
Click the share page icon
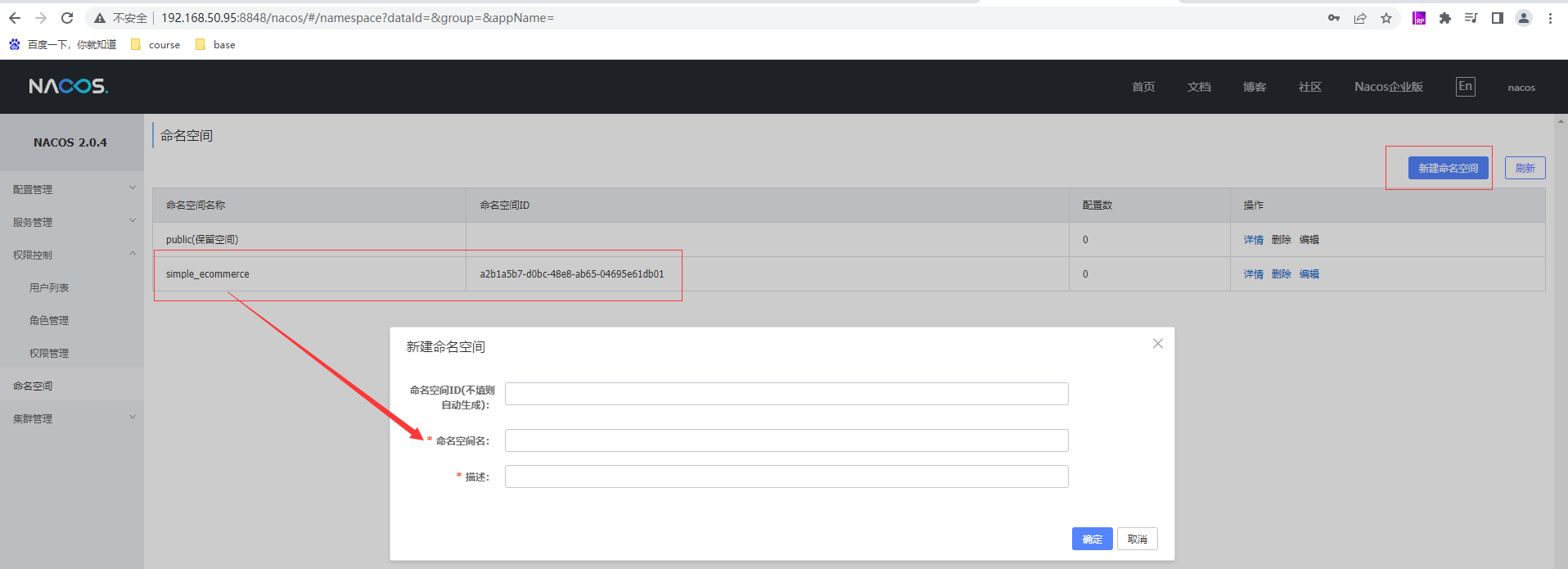1360,18
